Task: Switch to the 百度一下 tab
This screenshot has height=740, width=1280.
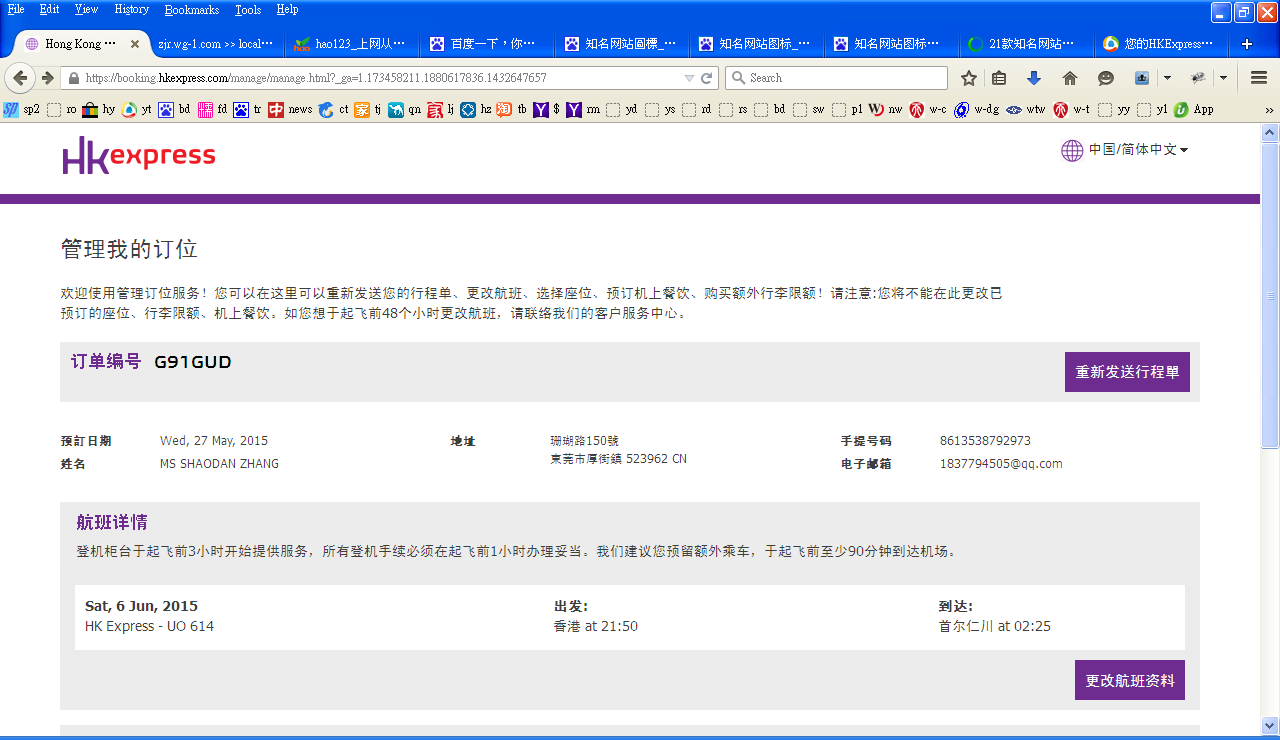Action: (x=486, y=44)
